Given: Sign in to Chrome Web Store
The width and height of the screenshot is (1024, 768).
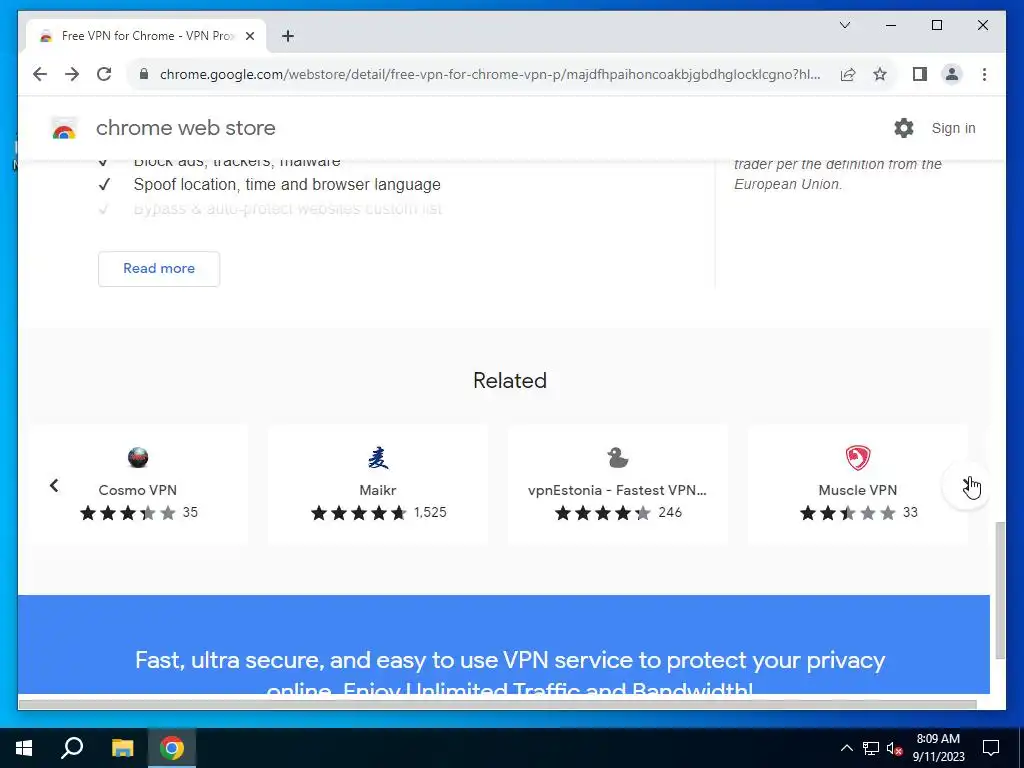Looking at the screenshot, I should pos(953,128).
